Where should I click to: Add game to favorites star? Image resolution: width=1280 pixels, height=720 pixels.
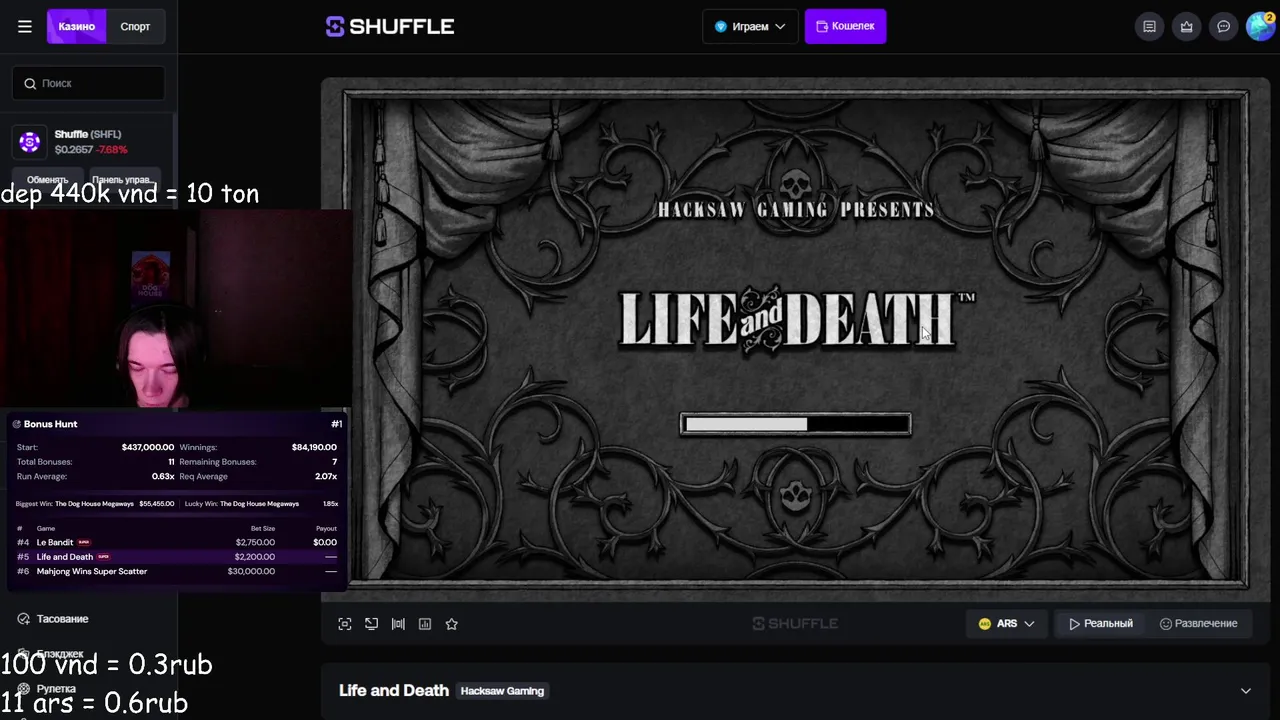(x=452, y=624)
